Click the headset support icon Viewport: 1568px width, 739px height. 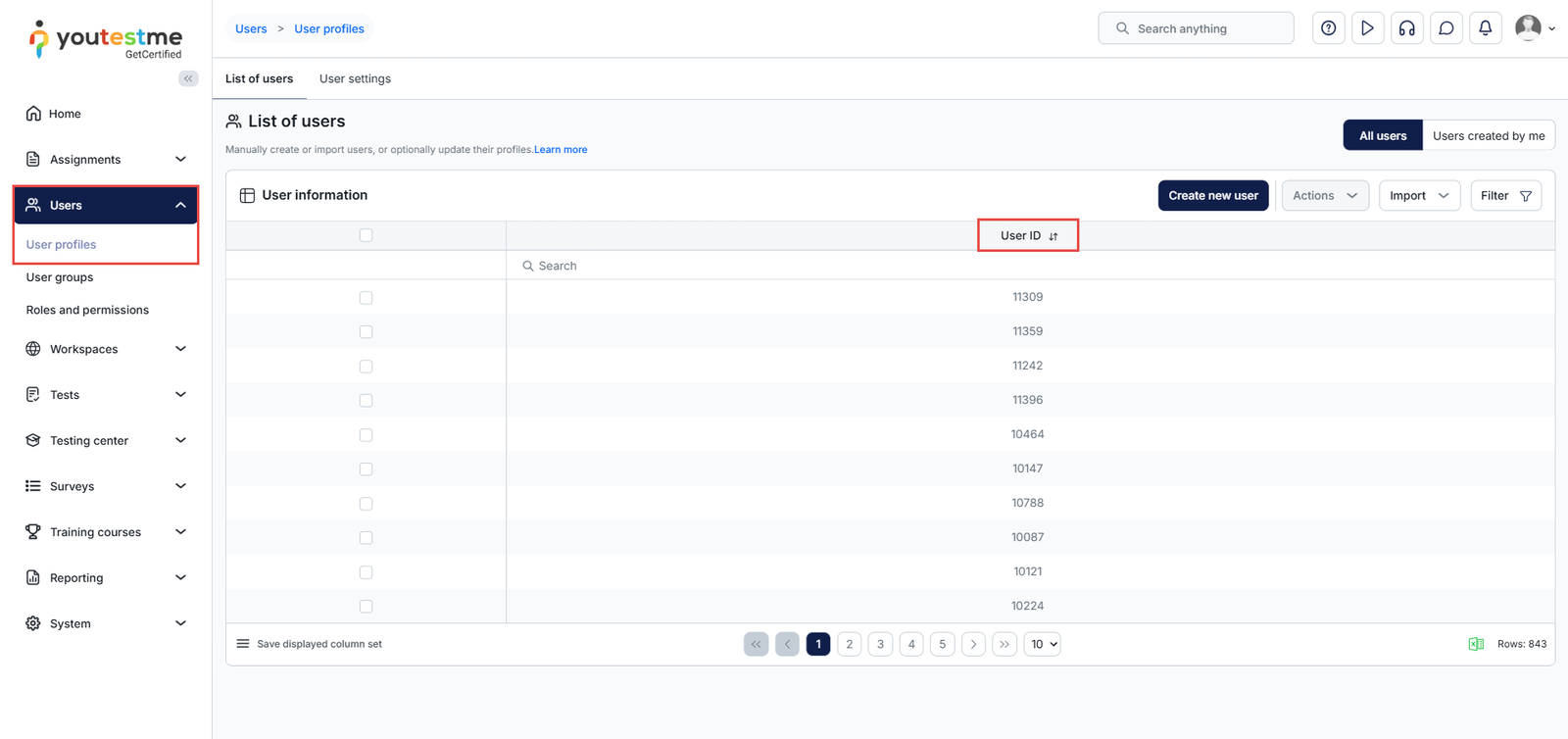tap(1406, 28)
